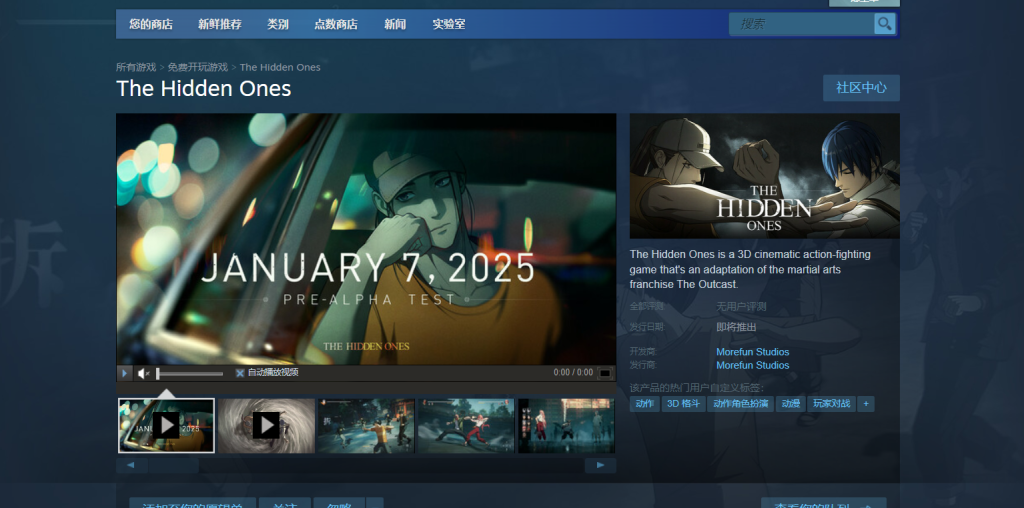Select the fifth screenshot thumbnail

tap(566, 426)
